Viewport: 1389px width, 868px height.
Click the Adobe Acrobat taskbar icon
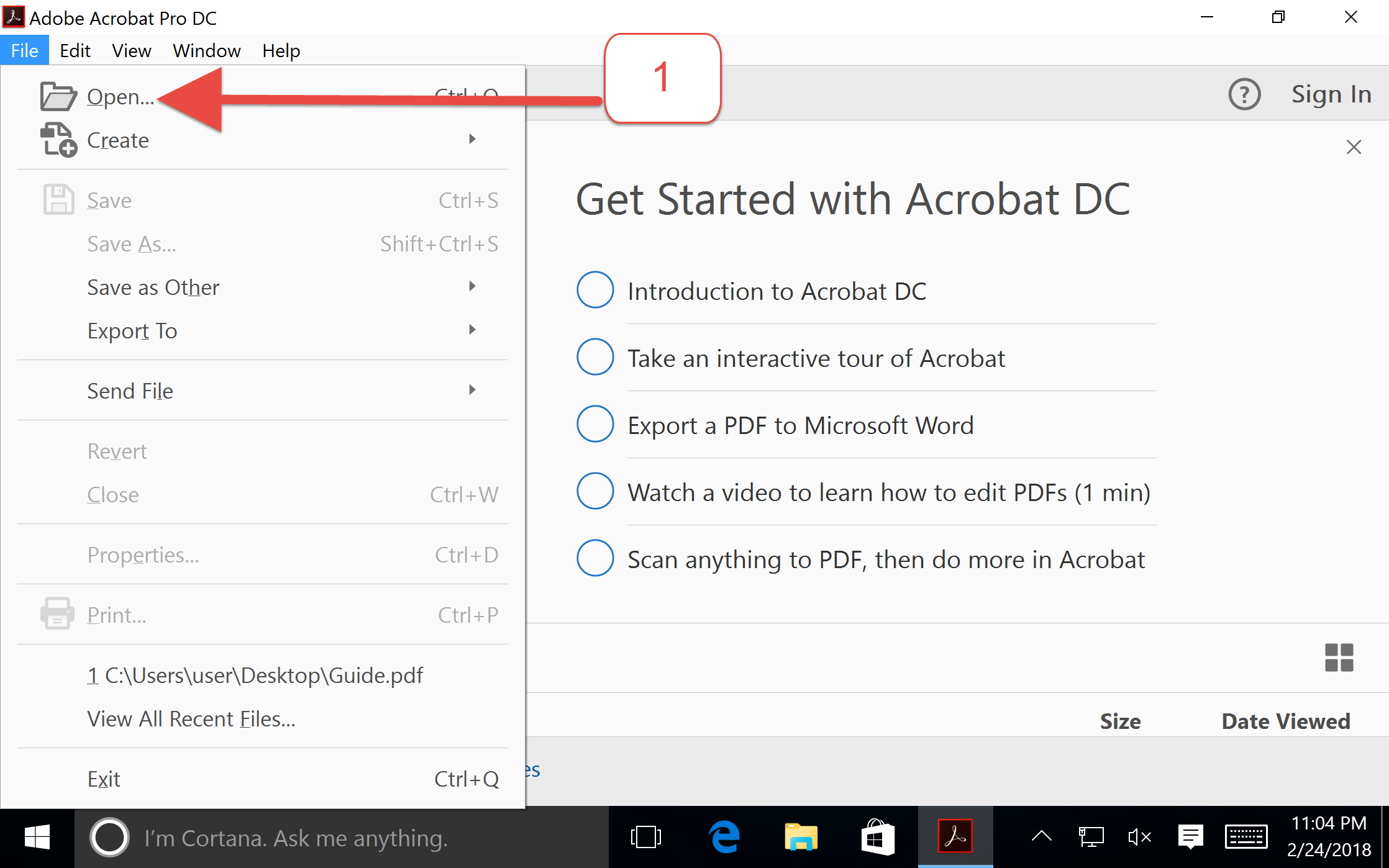[x=955, y=837]
